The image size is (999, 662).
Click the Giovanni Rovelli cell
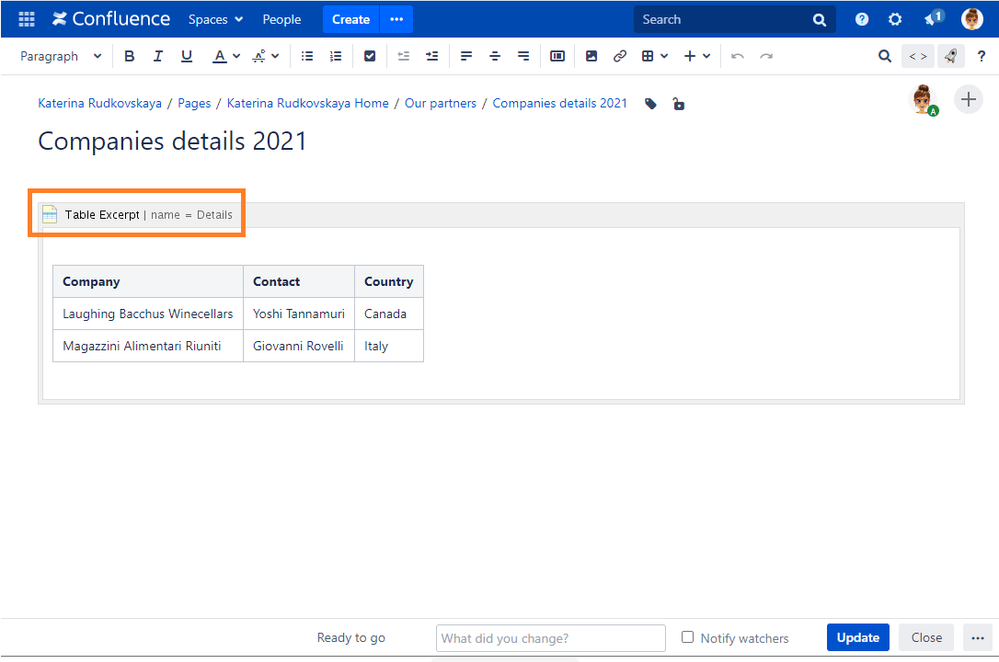(299, 346)
